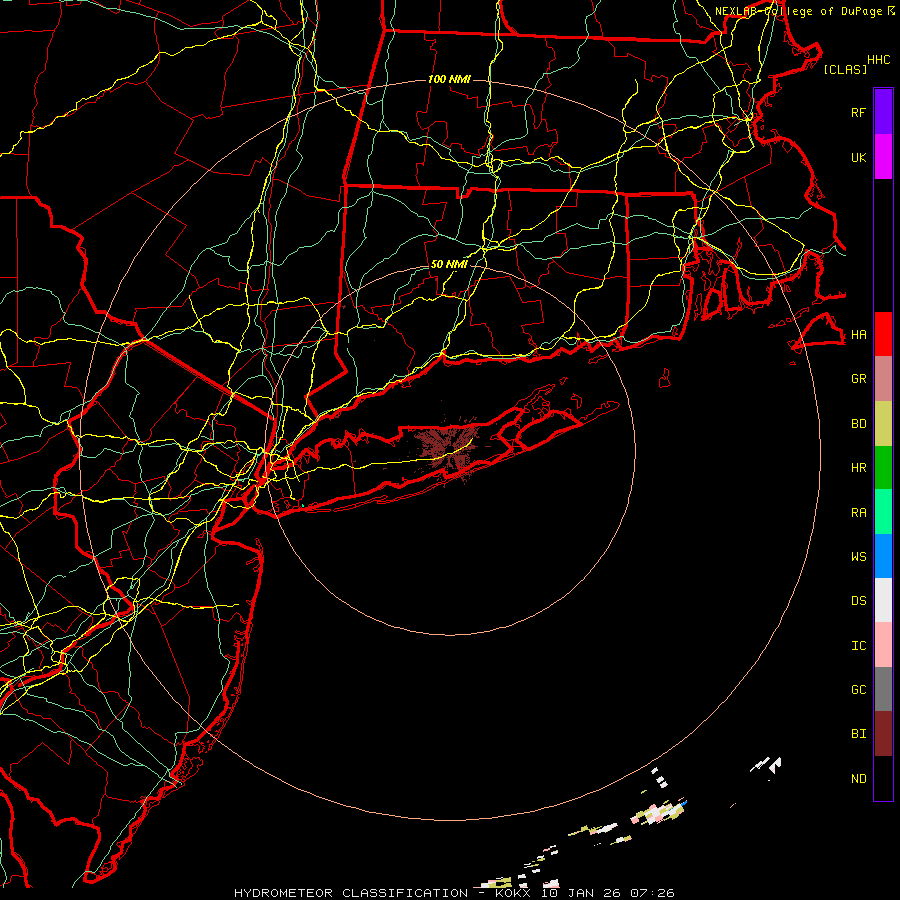The height and width of the screenshot is (900, 900).
Task: Click the RA light-green legend swatch
Action: click(x=883, y=512)
